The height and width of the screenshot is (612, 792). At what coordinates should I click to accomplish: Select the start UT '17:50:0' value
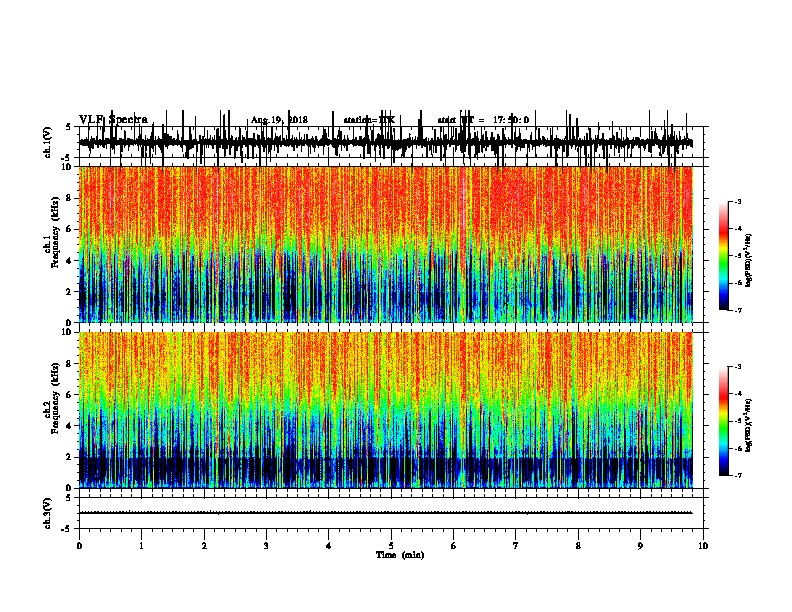[511, 120]
